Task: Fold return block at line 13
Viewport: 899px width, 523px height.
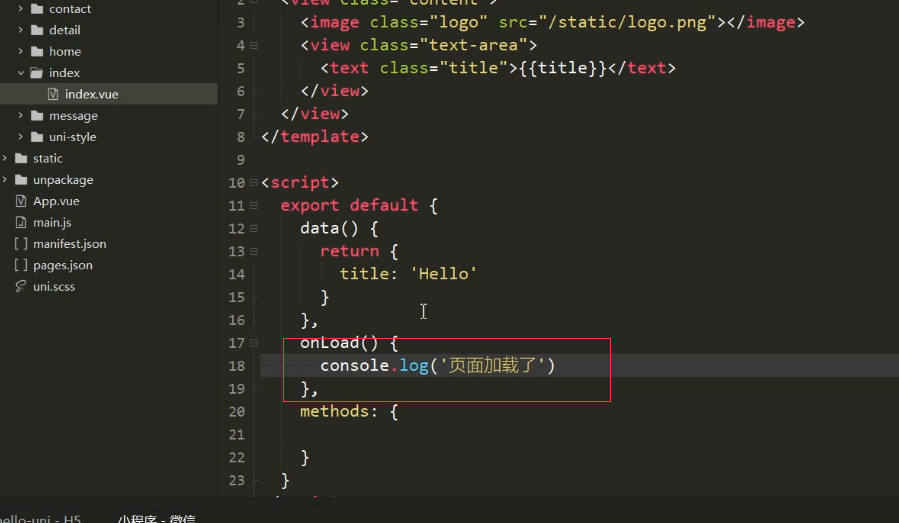Action: (x=253, y=251)
